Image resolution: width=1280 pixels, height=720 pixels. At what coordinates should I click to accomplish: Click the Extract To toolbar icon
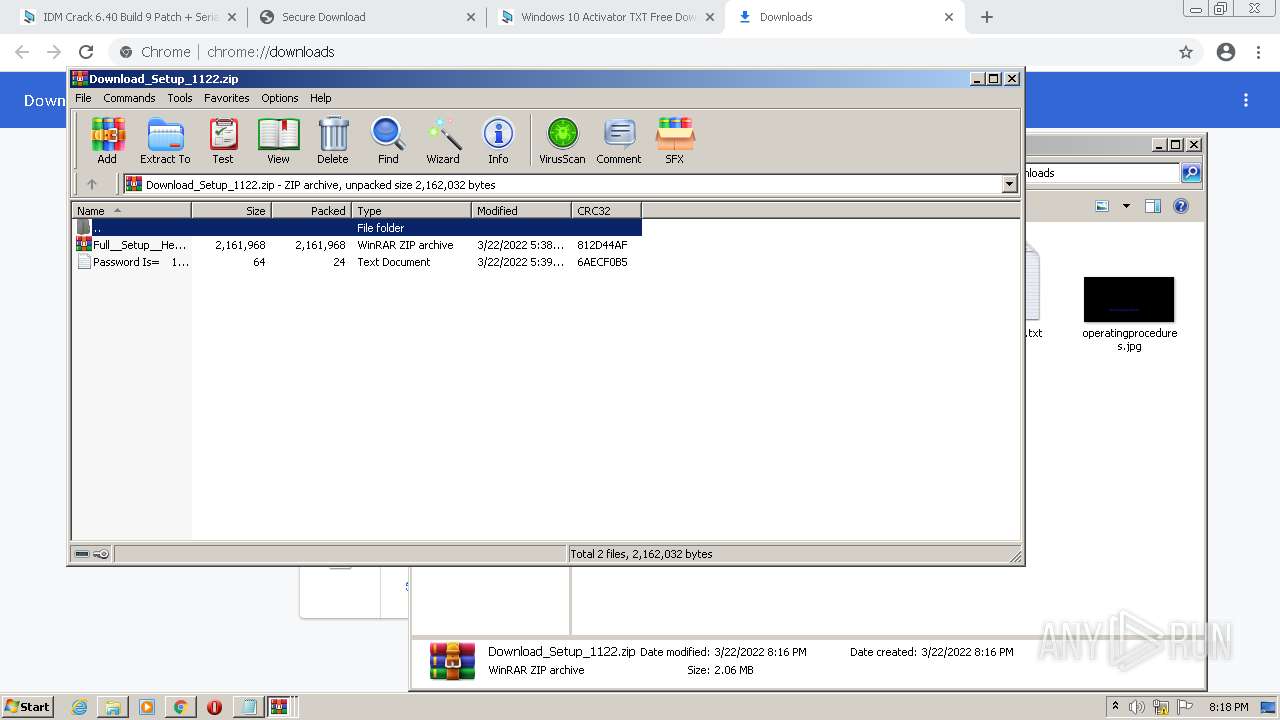pyautogui.click(x=165, y=140)
